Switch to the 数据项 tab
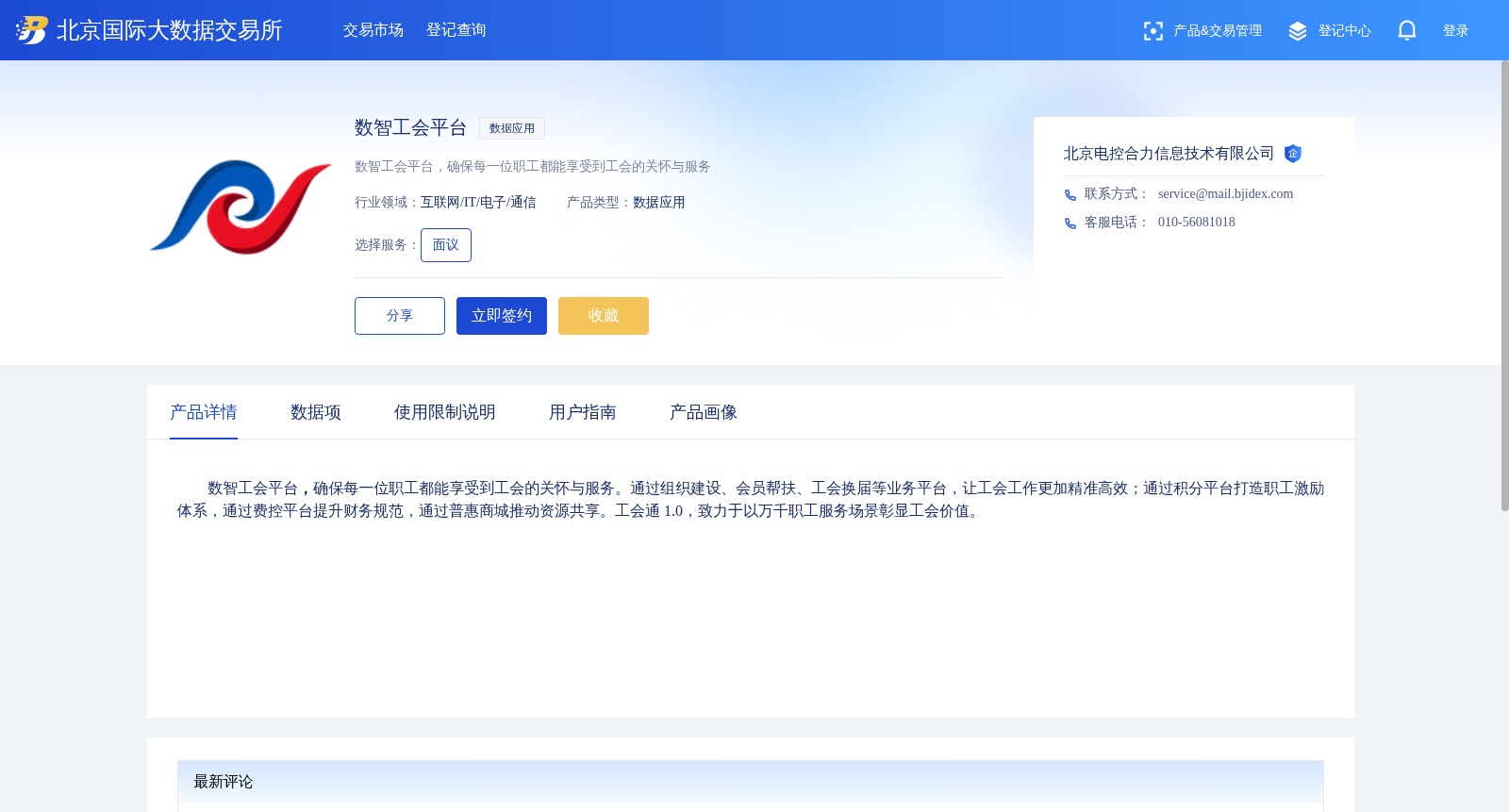 (x=316, y=412)
